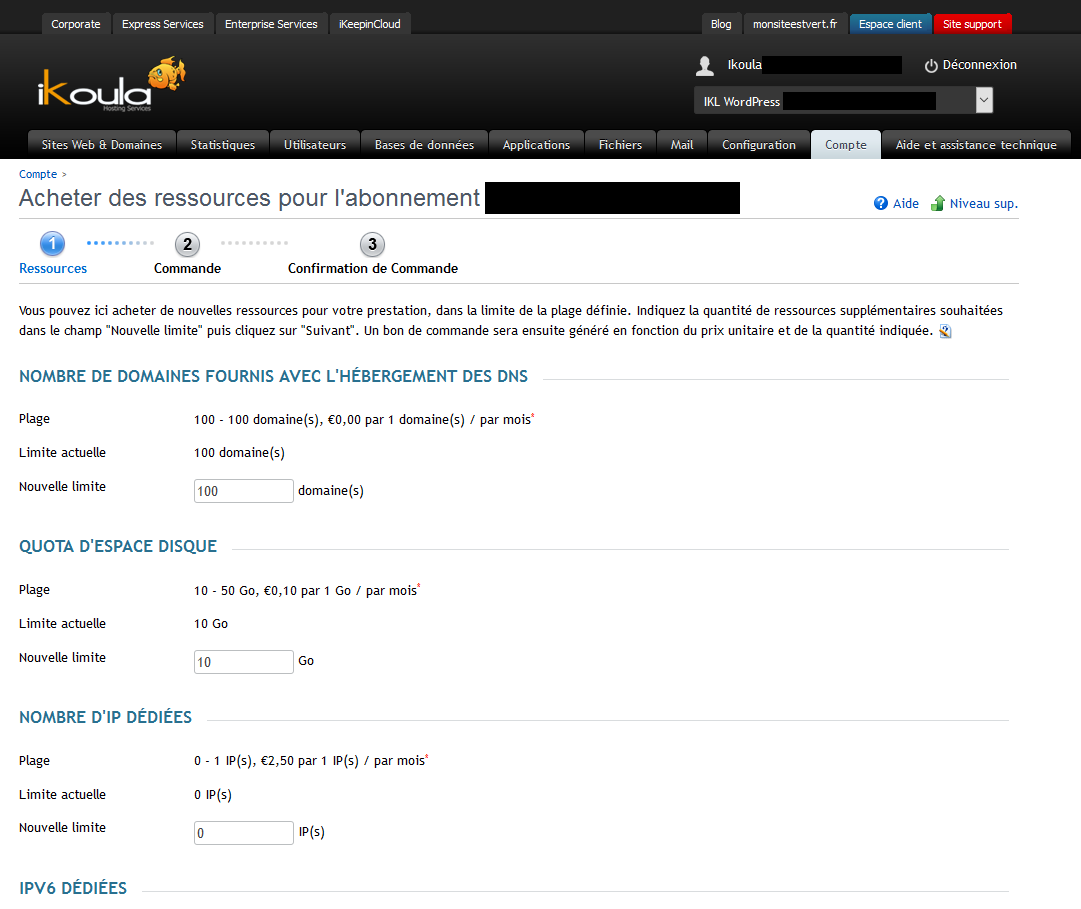
Task: Click the user silhouette icon beside Ikoula
Action: [x=705, y=65]
